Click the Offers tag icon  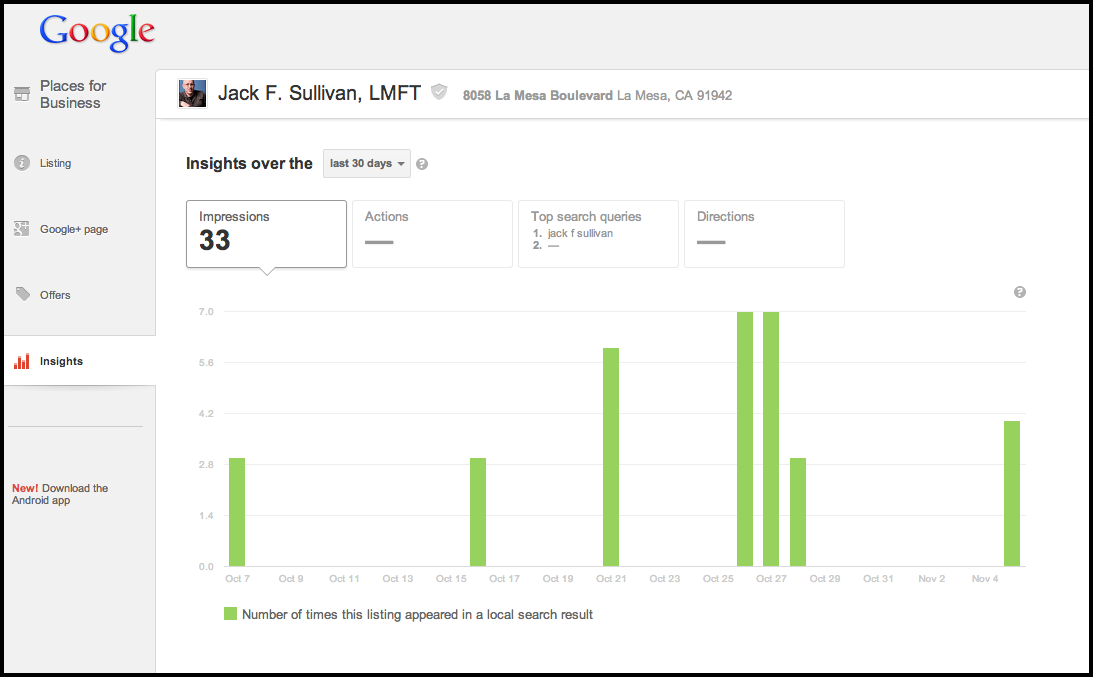click(x=23, y=294)
